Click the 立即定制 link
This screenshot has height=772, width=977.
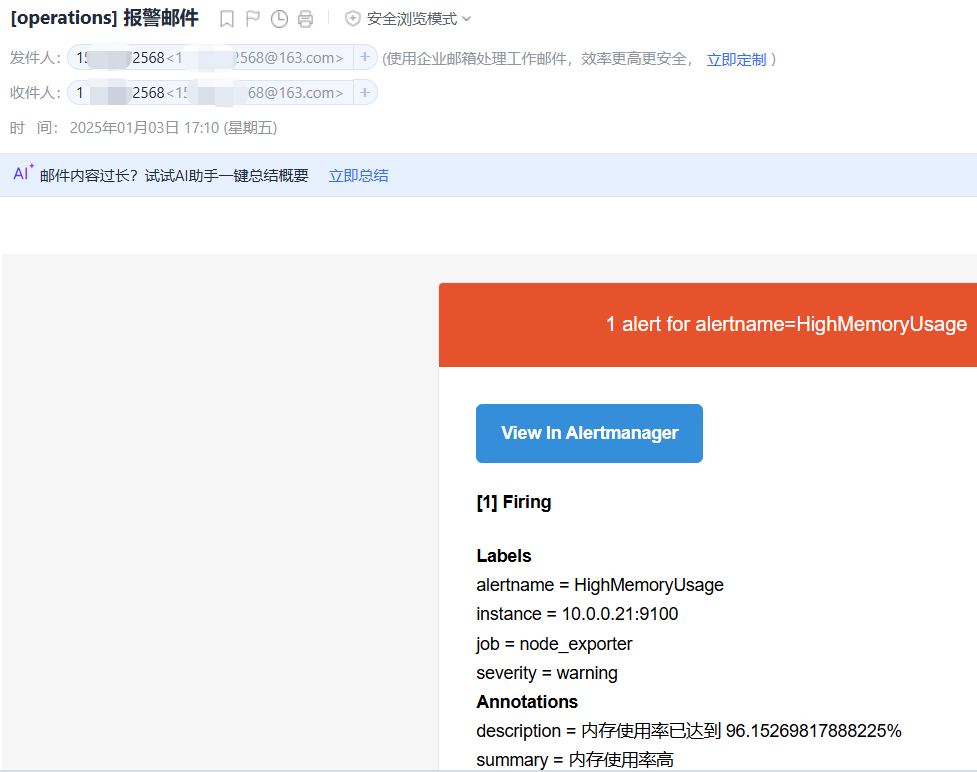(x=736, y=59)
